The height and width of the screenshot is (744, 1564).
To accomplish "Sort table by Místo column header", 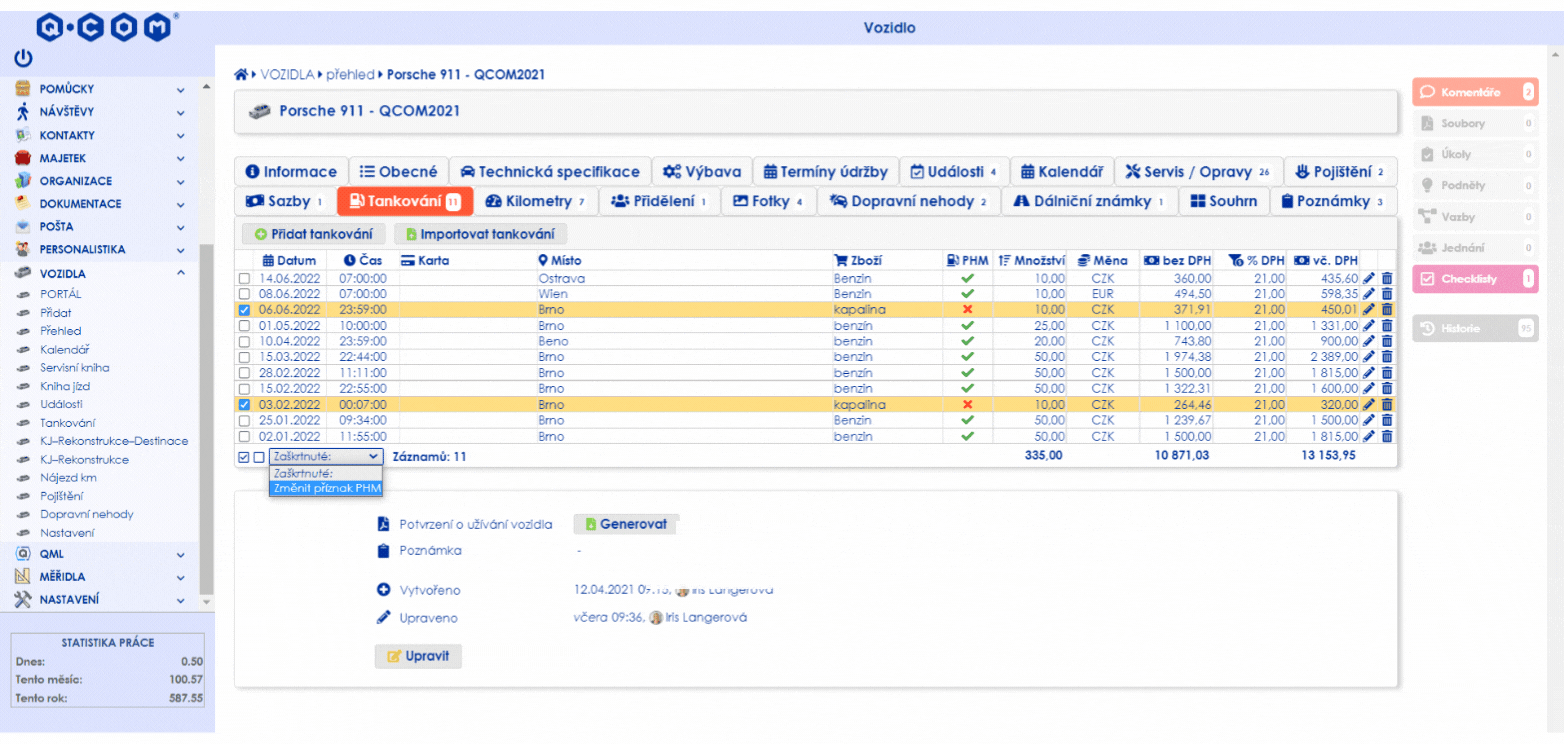I will click(x=560, y=260).
